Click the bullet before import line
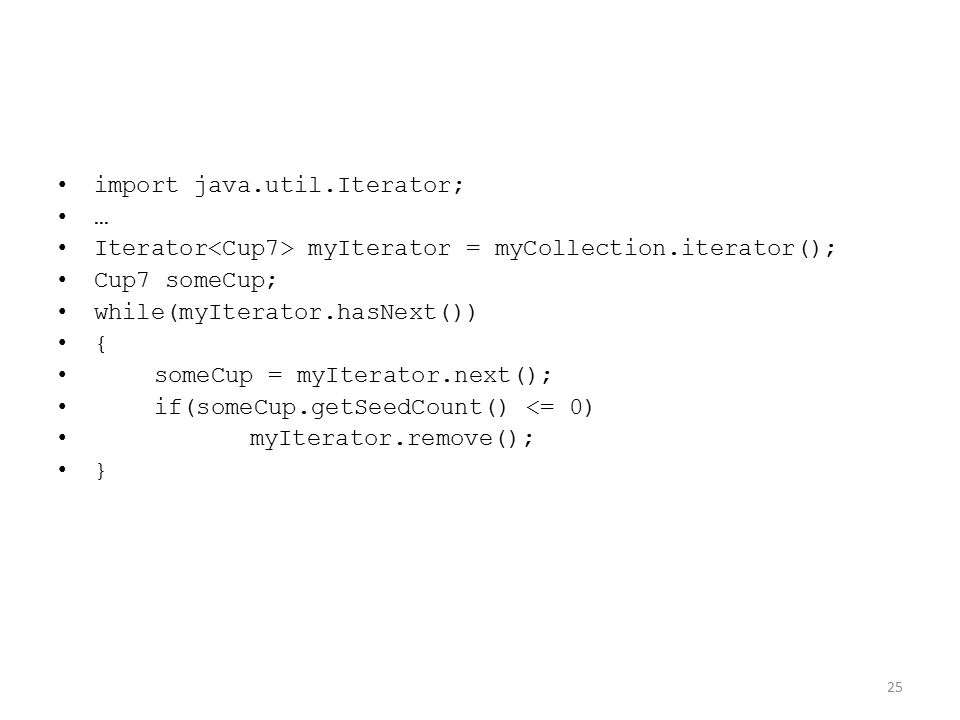This screenshot has width=960, height=720. tap(62, 184)
